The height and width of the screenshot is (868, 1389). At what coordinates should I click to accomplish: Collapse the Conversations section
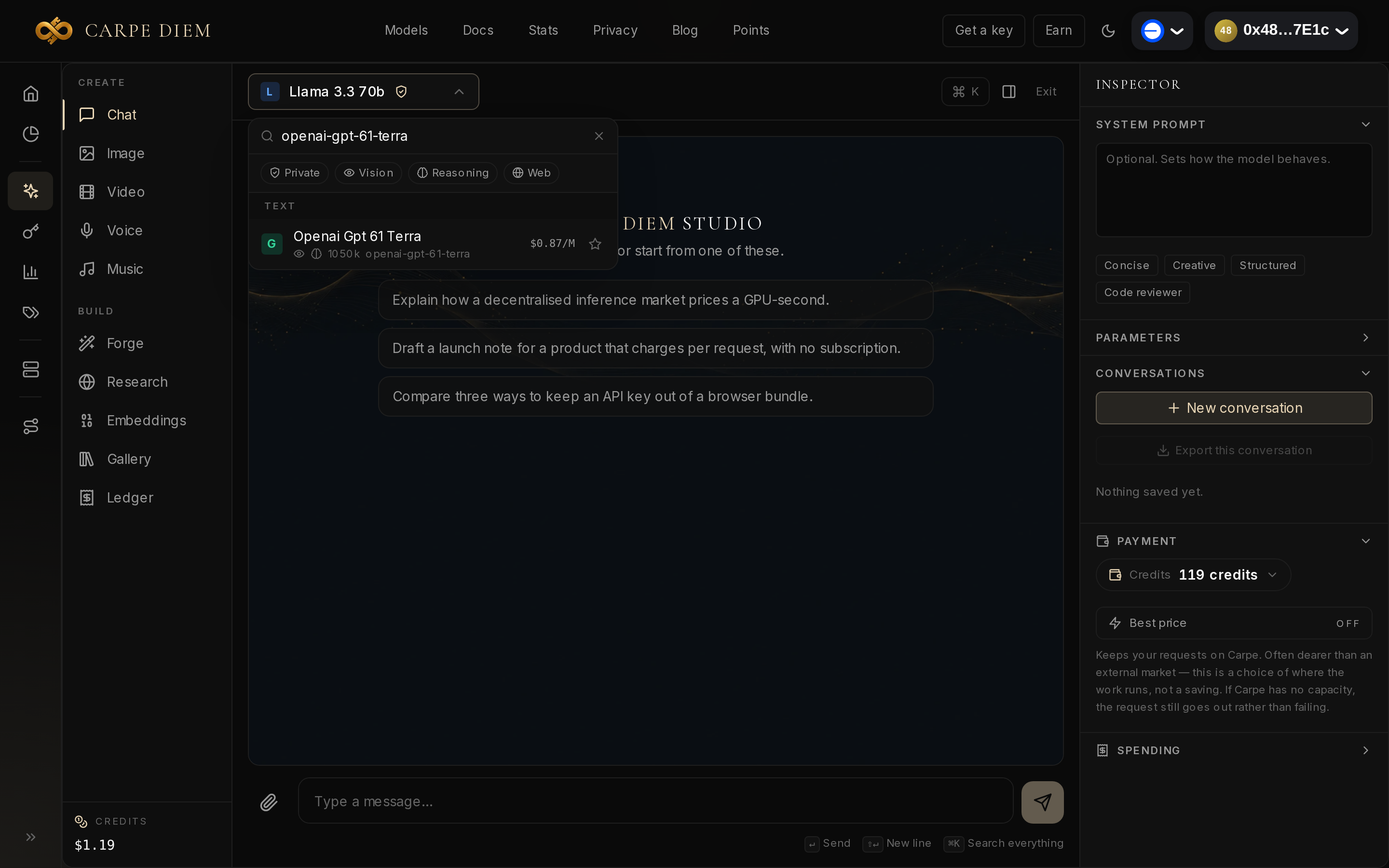pyautogui.click(x=1233, y=373)
